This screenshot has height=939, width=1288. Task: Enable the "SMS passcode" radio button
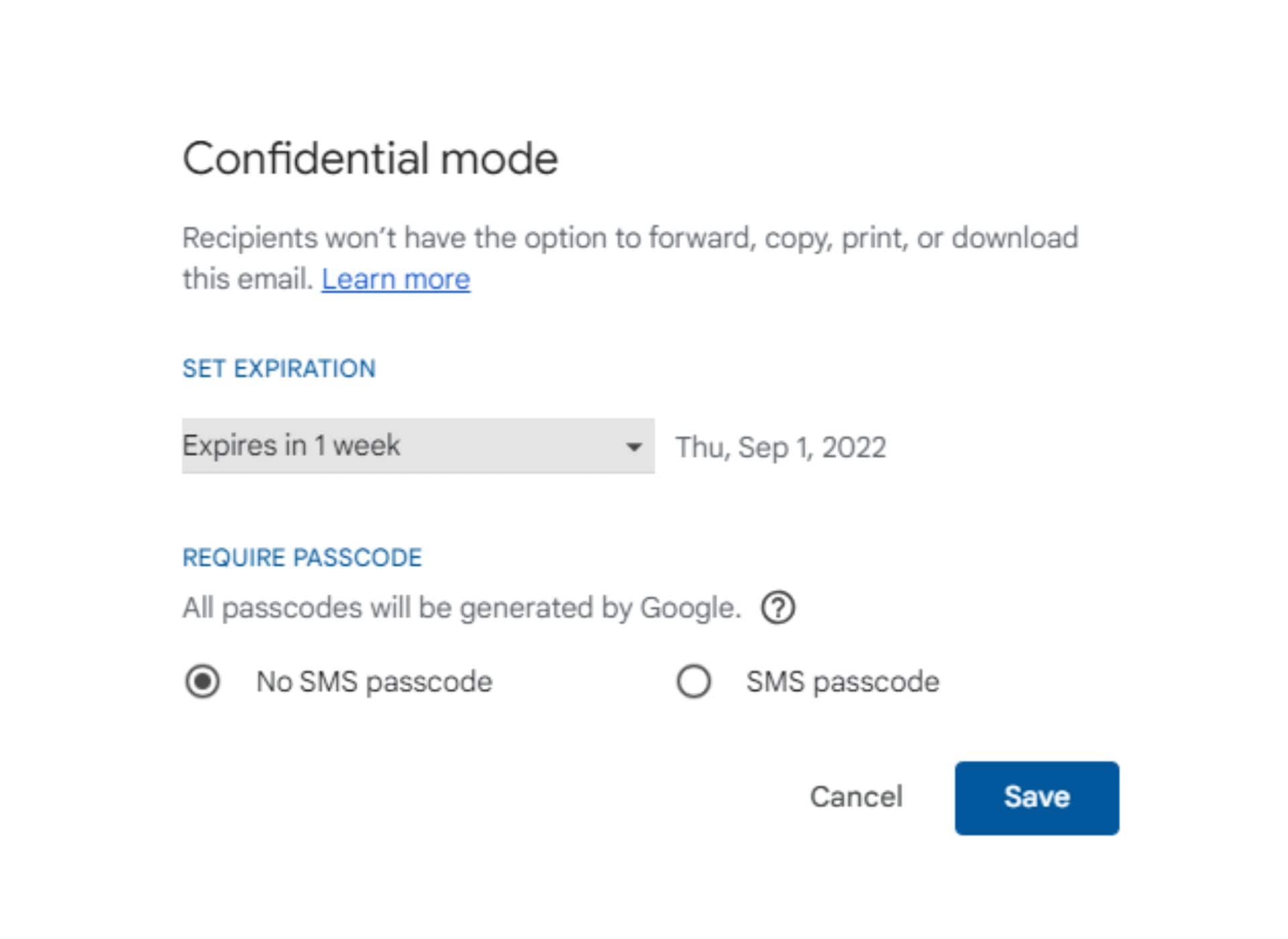[x=693, y=681]
